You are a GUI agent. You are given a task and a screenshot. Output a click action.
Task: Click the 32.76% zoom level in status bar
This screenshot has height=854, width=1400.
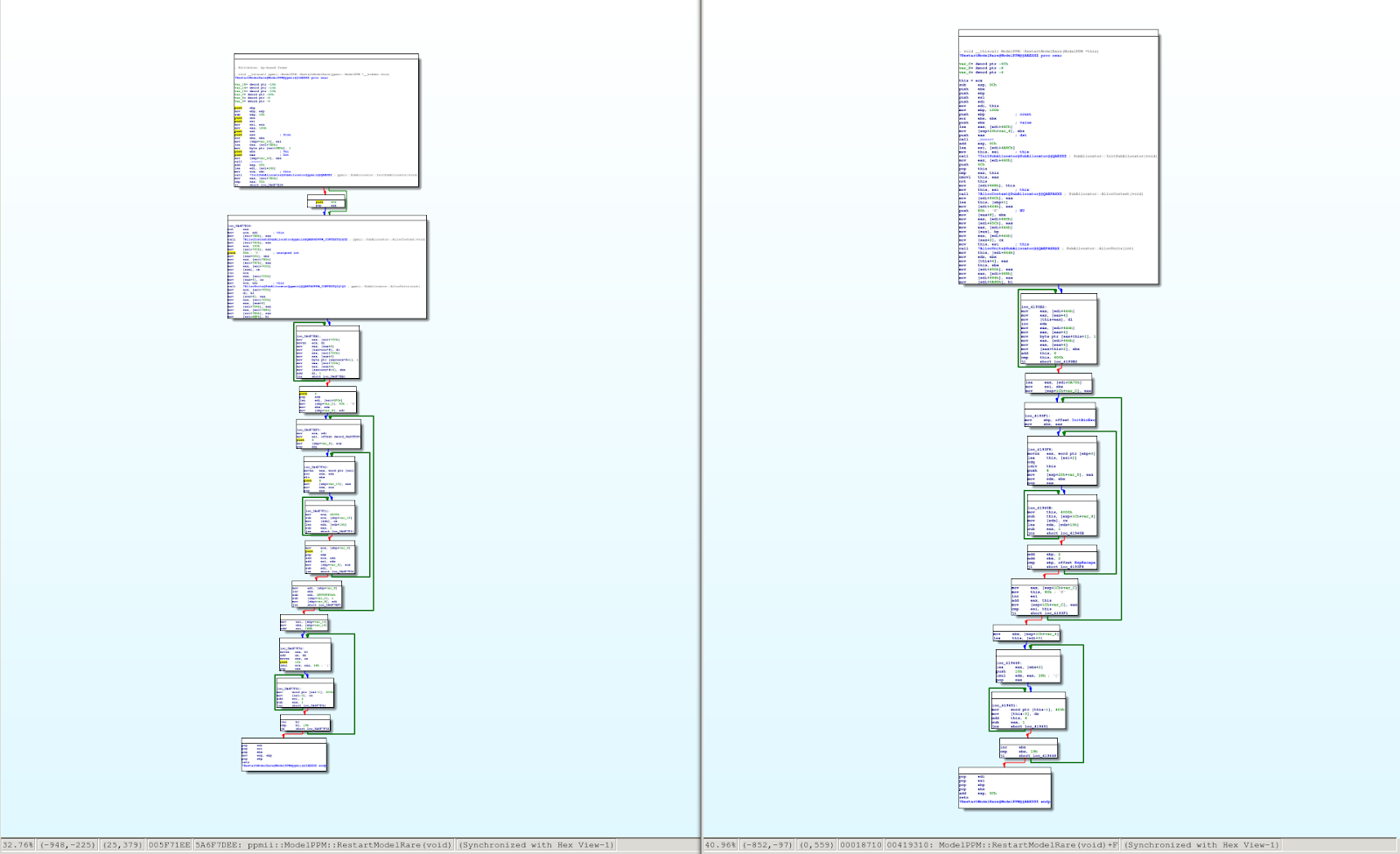point(17,845)
